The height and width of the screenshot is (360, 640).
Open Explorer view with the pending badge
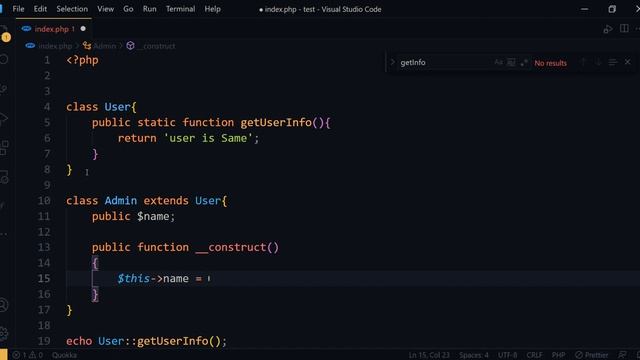pyautogui.click(x=4, y=33)
